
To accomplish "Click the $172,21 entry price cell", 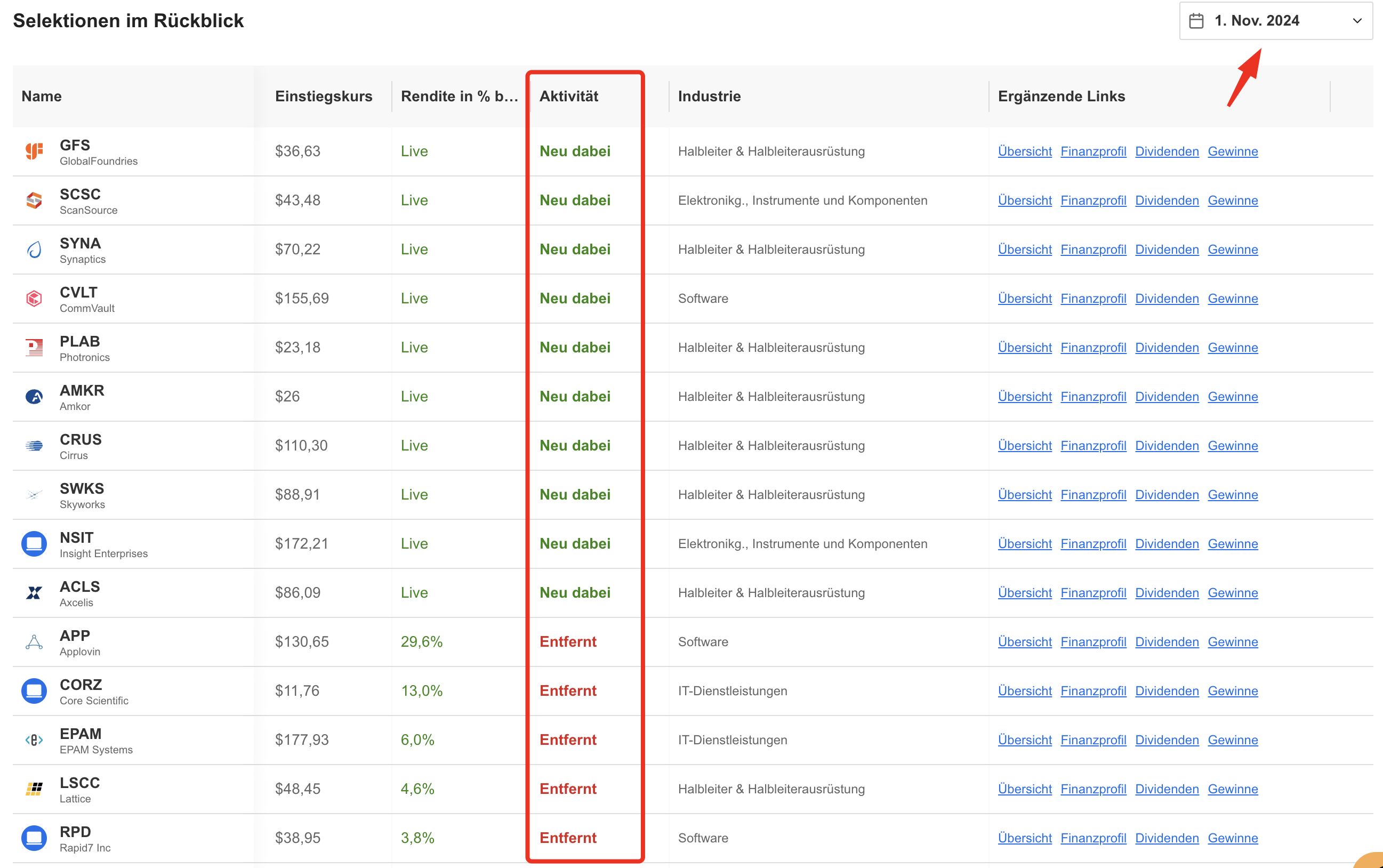I will click(x=302, y=544).
